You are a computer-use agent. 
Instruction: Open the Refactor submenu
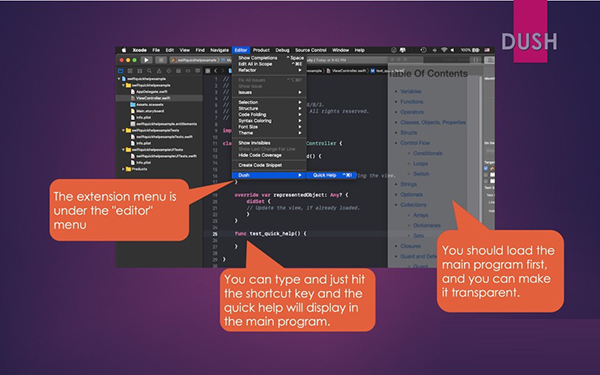tap(269, 70)
